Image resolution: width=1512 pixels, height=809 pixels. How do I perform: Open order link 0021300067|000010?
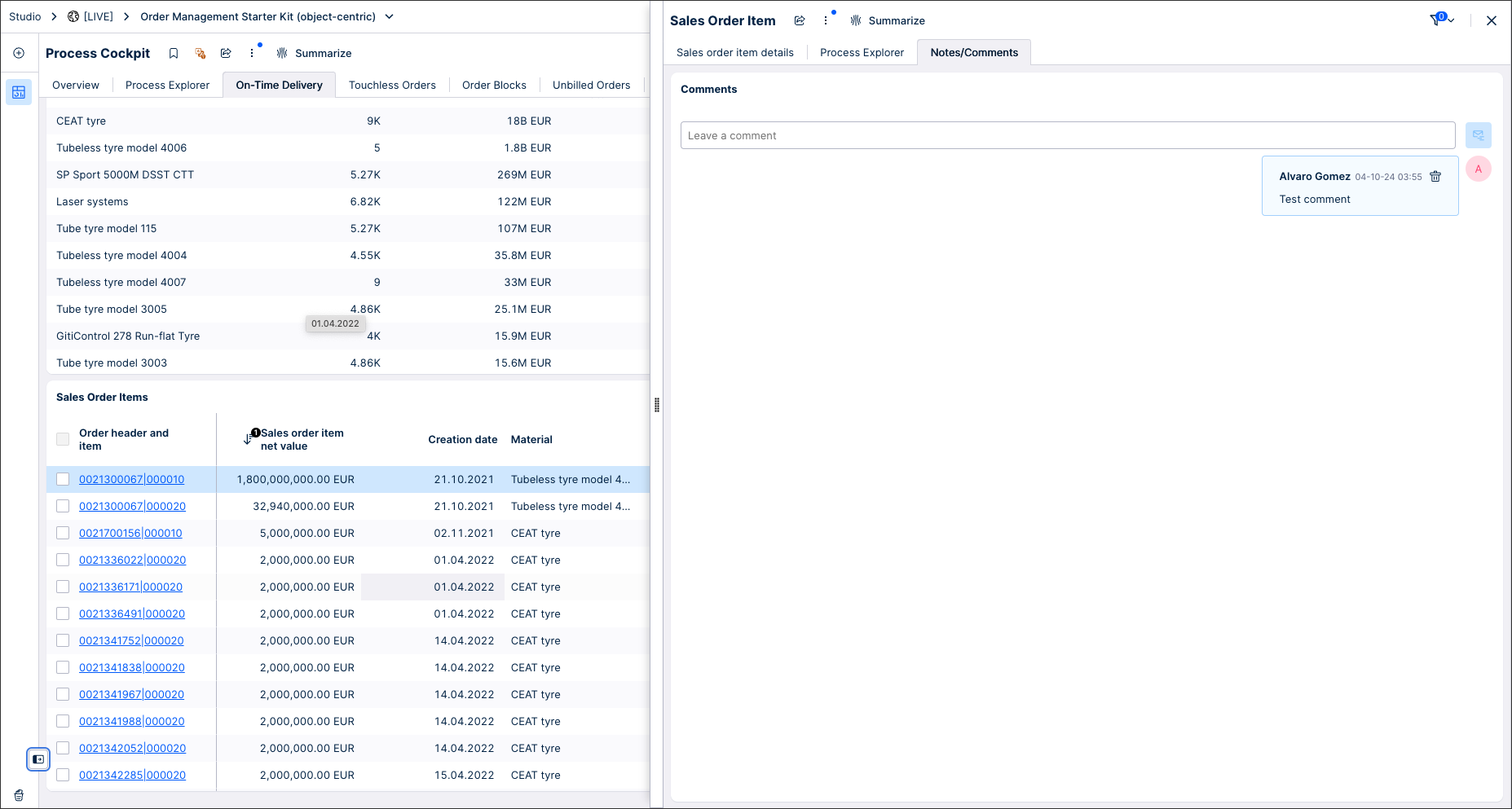pyautogui.click(x=131, y=479)
